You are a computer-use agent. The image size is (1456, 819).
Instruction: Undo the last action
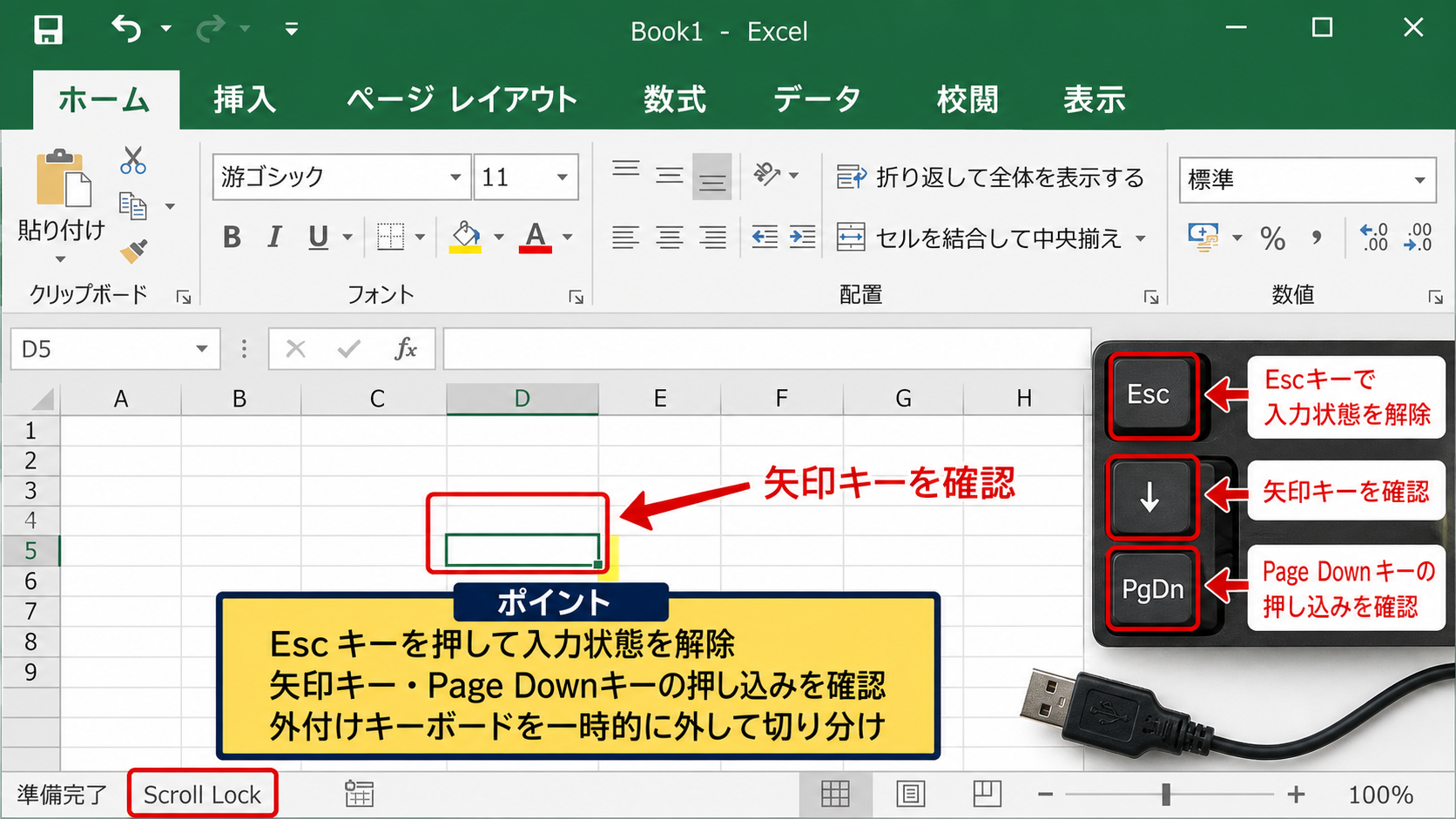(127, 30)
